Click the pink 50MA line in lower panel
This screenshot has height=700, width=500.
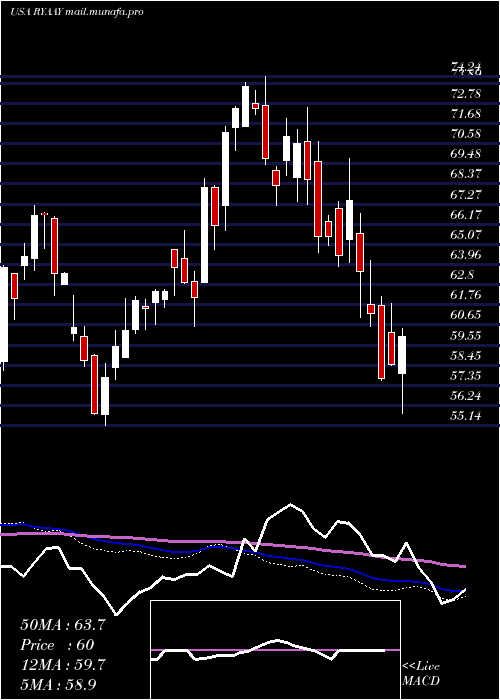click(x=232, y=542)
